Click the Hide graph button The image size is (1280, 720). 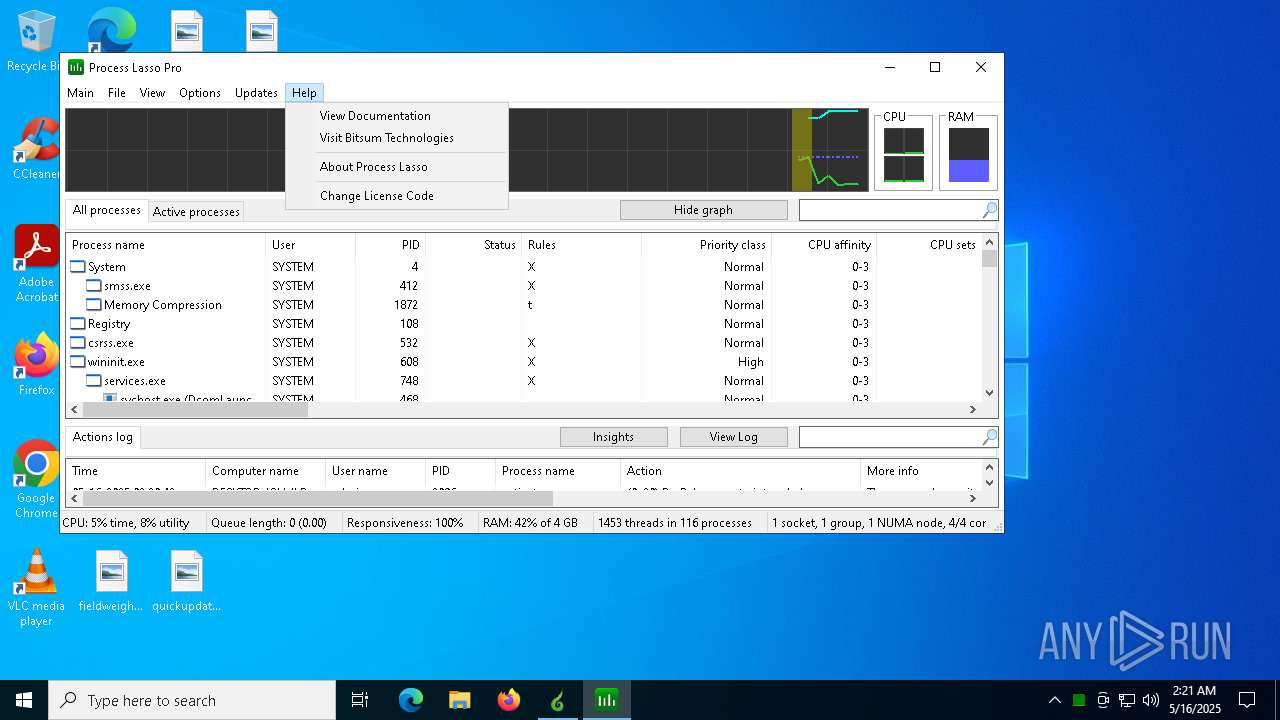coord(703,210)
